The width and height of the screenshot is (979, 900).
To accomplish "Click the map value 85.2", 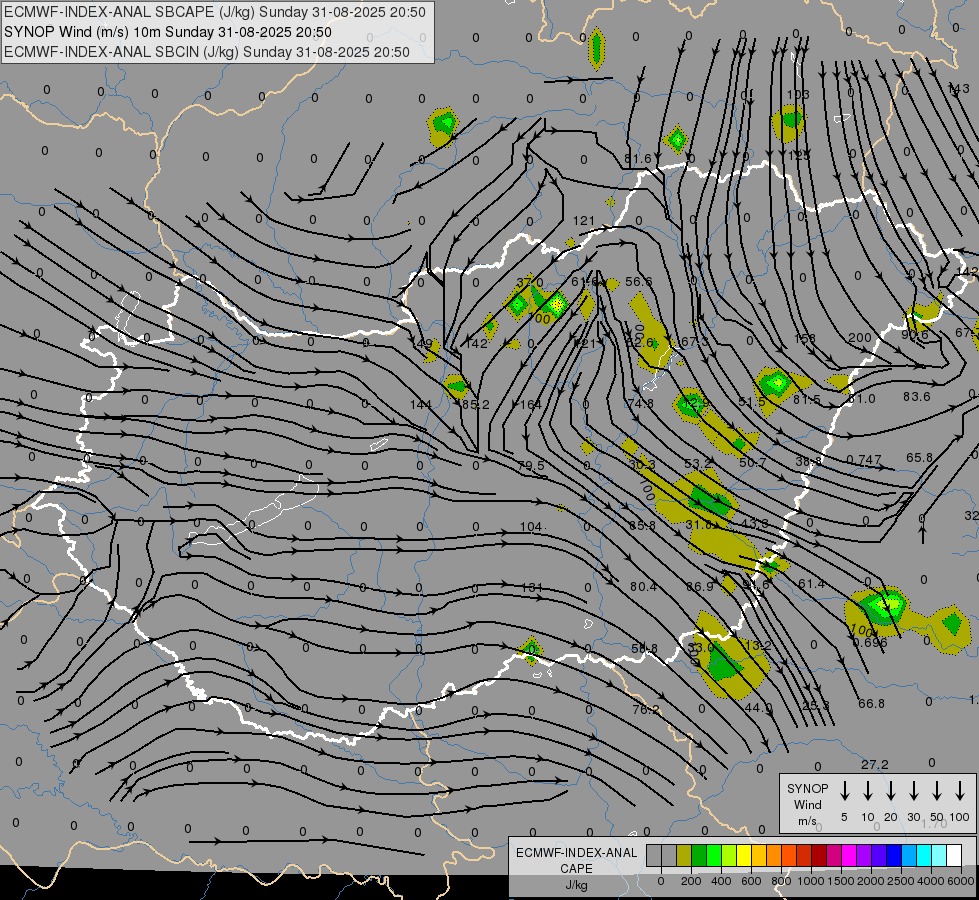I will pos(475,405).
